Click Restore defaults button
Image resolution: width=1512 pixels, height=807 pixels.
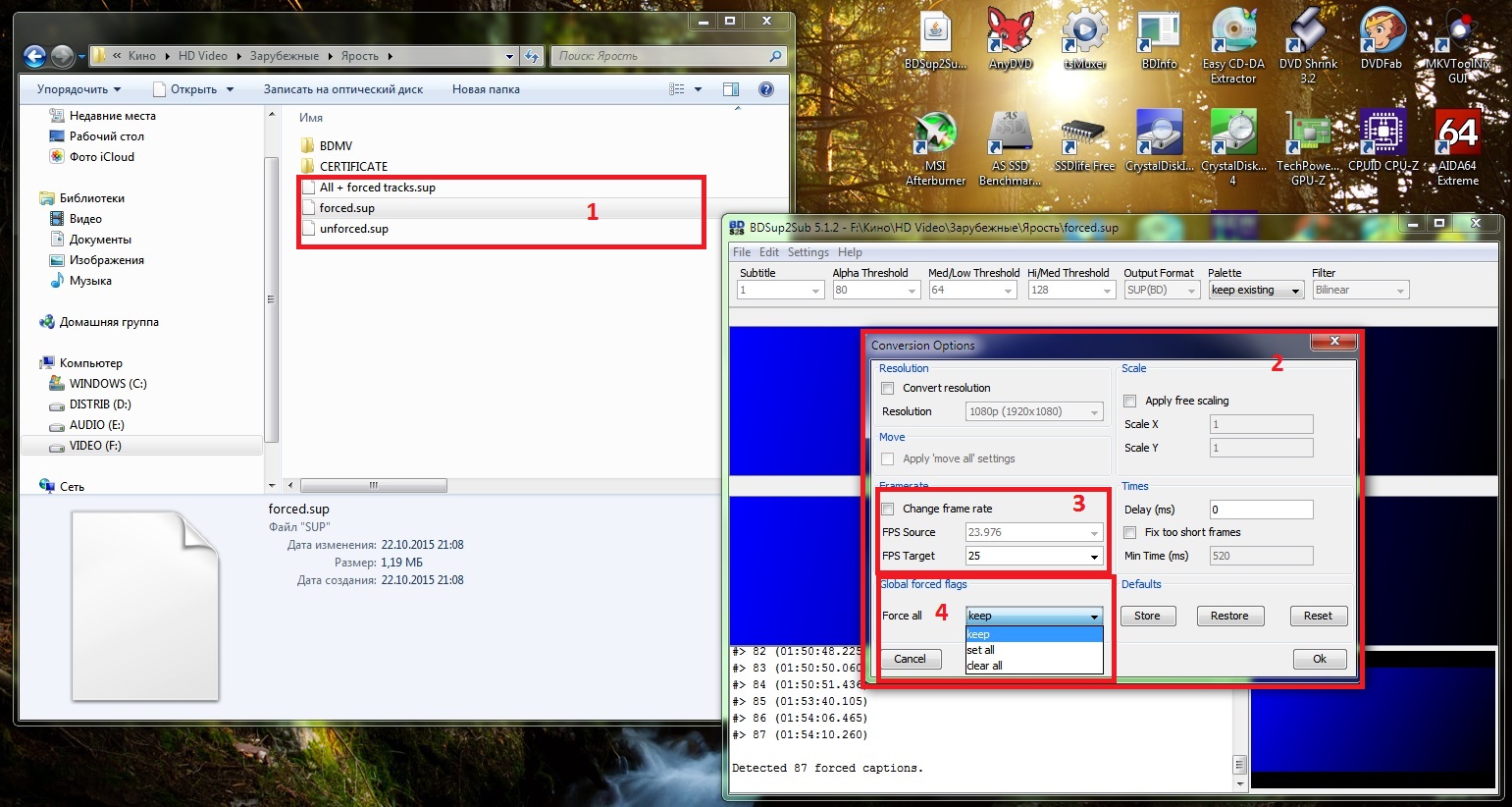tap(1229, 616)
